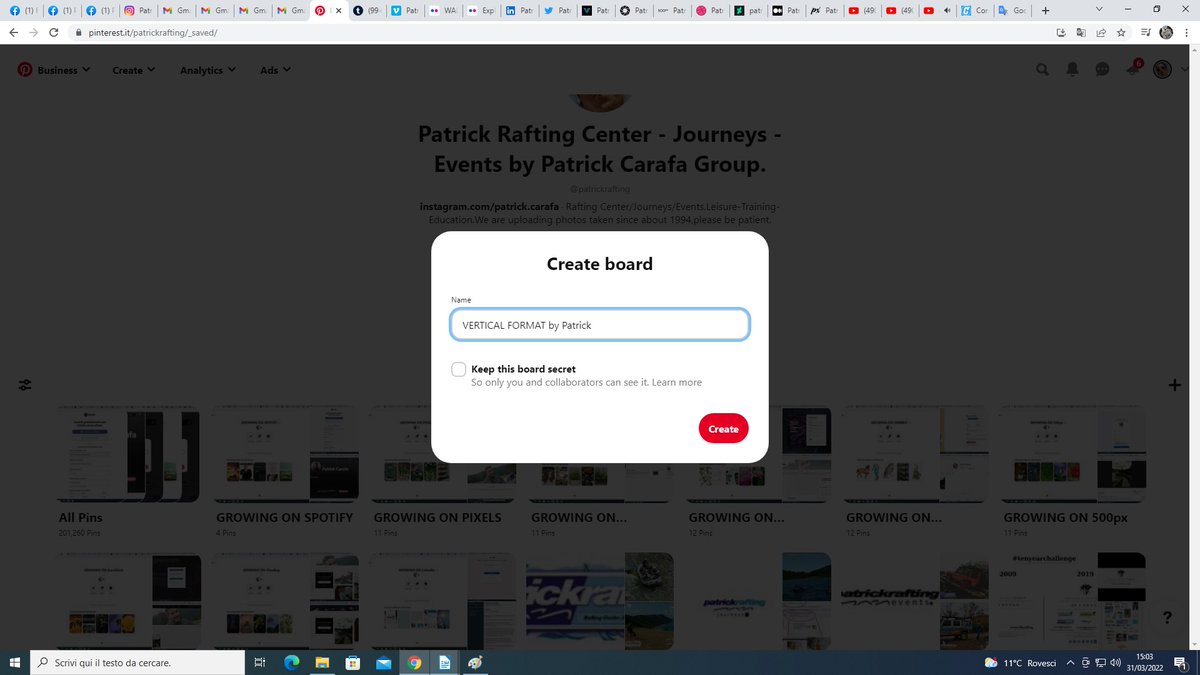Image resolution: width=1200 pixels, height=675 pixels.
Task: Click the share page icon in address bar
Action: [1101, 32]
